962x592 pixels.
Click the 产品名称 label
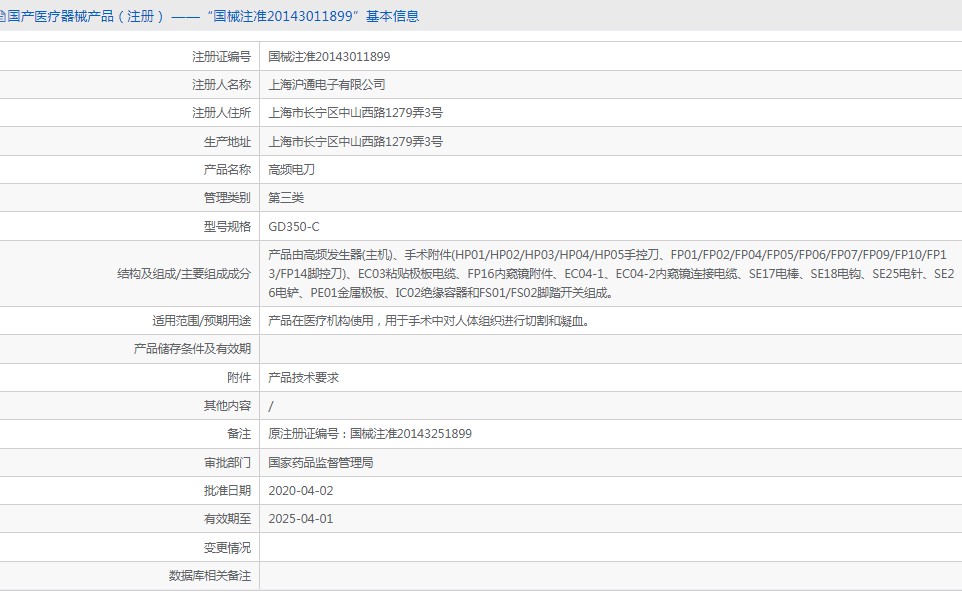(227, 169)
